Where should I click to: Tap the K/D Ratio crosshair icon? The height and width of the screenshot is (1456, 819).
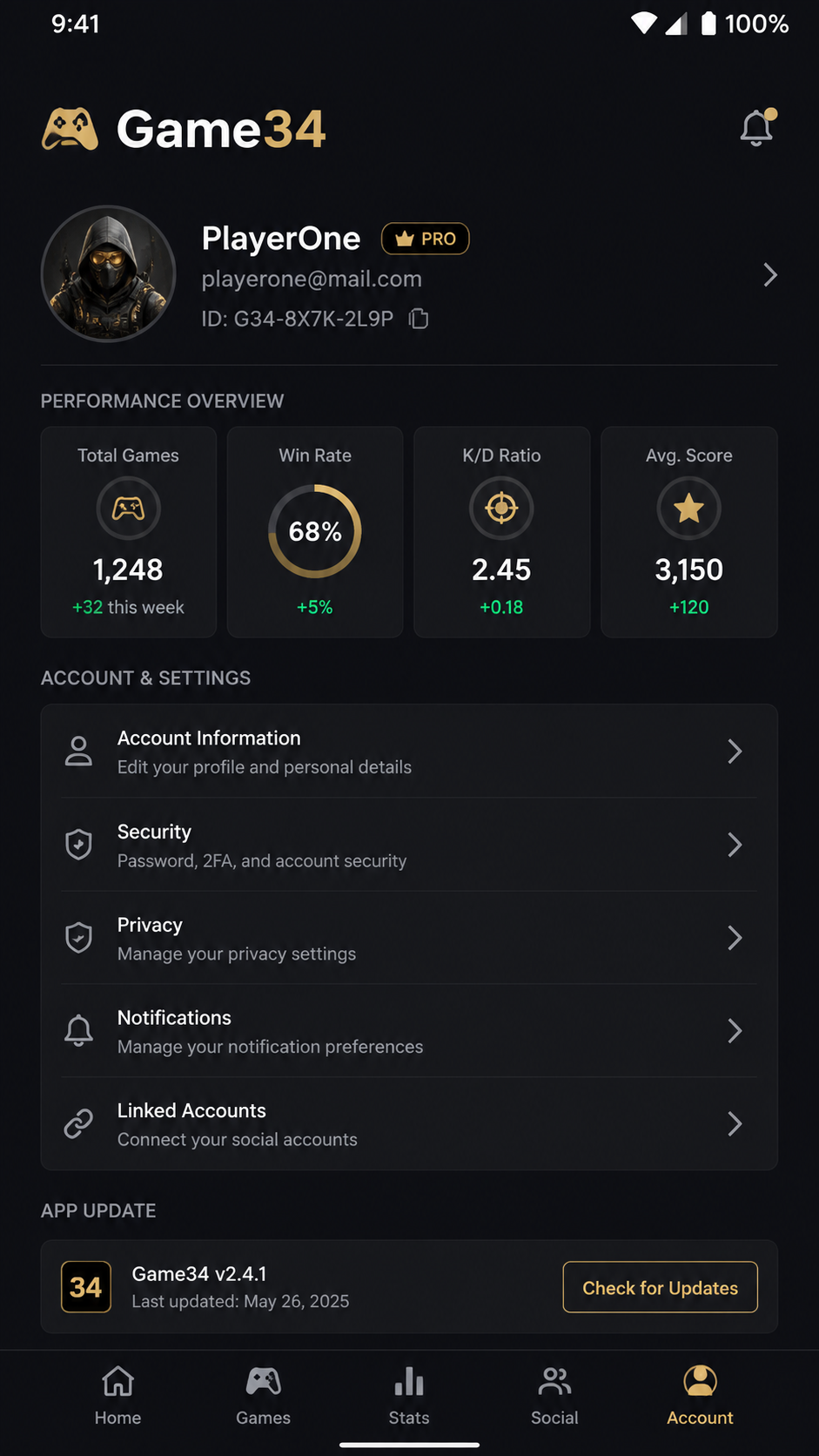point(501,509)
